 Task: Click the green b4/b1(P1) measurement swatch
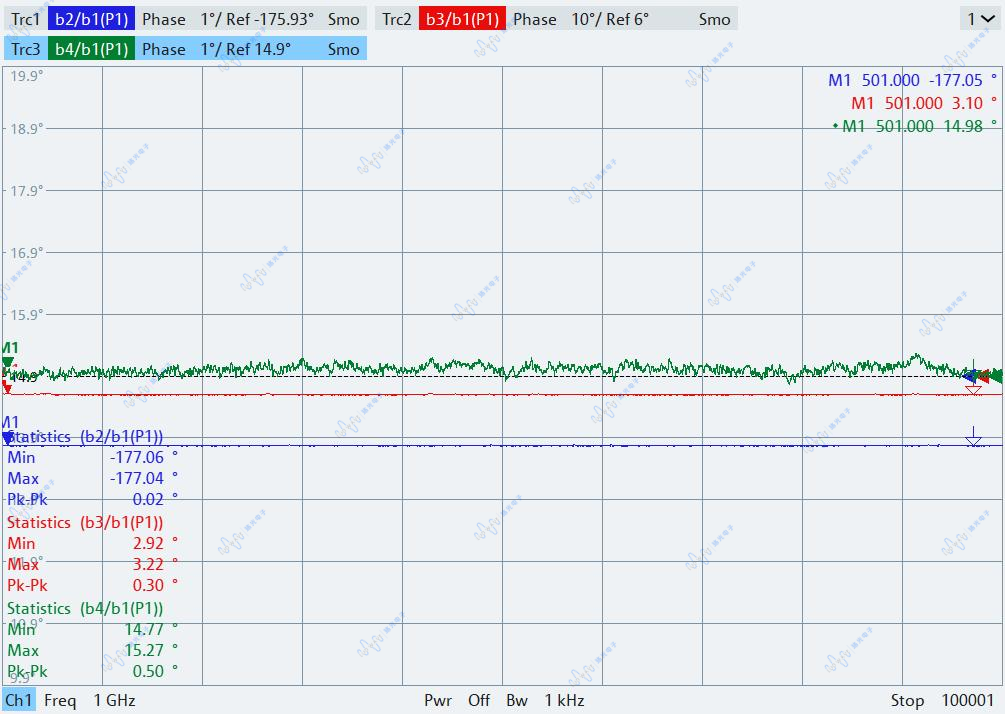(91, 49)
